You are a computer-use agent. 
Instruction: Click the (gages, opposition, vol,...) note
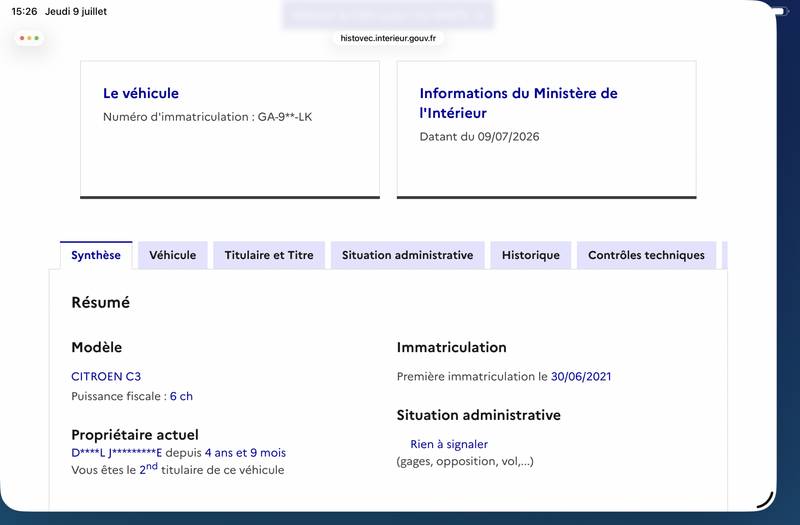(x=465, y=461)
